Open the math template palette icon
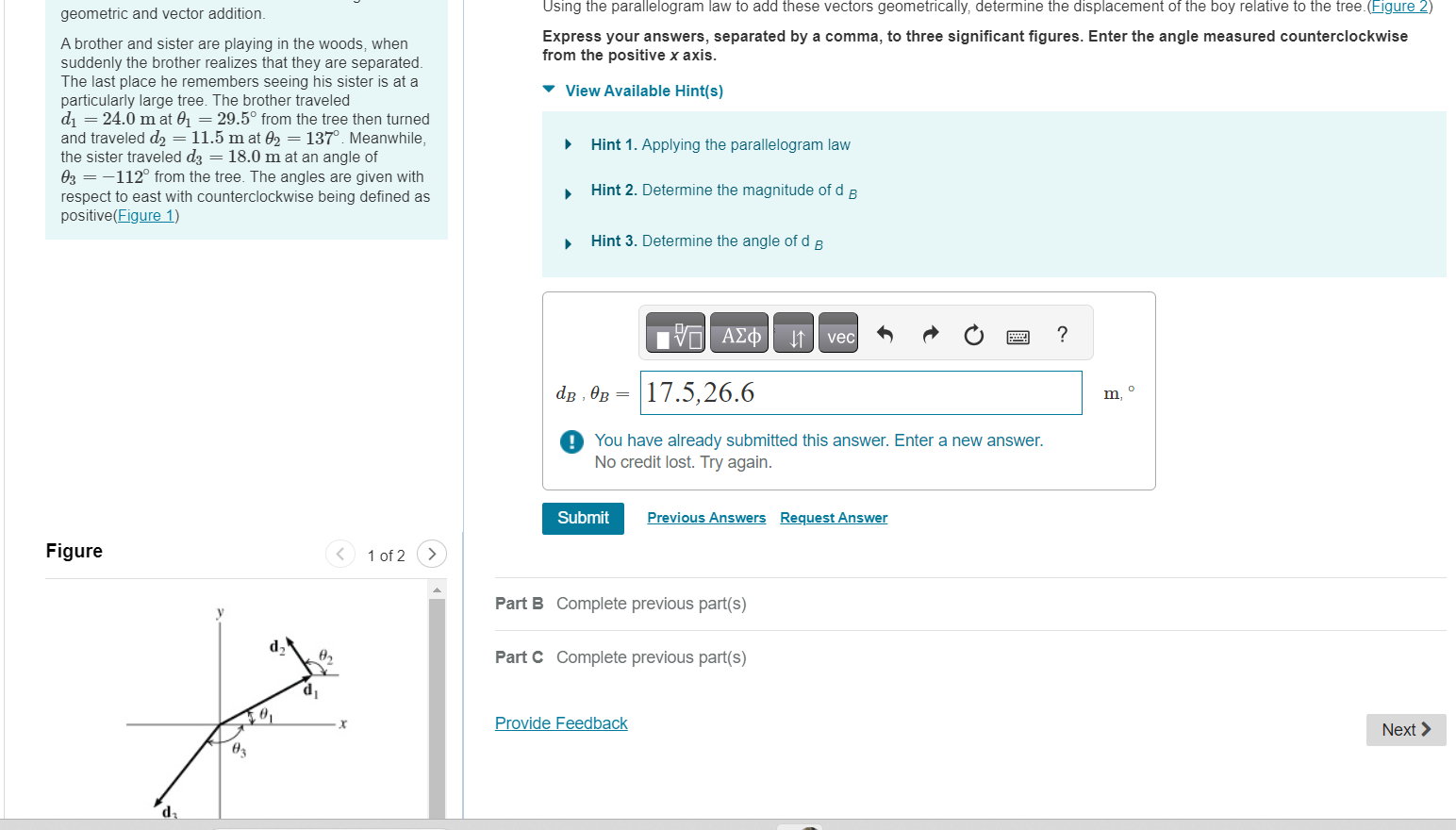 click(x=674, y=332)
